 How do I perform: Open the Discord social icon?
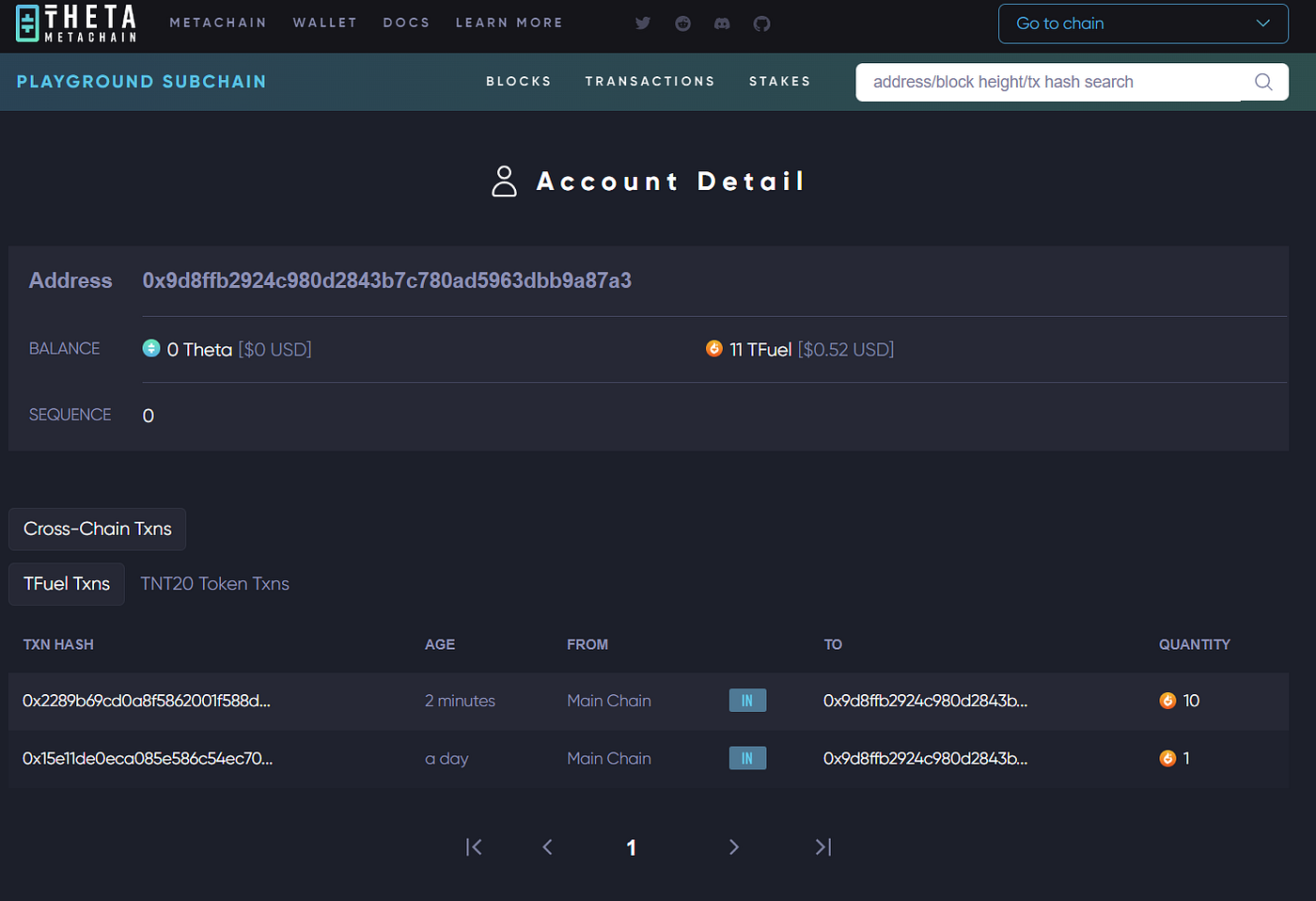point(722,24)
